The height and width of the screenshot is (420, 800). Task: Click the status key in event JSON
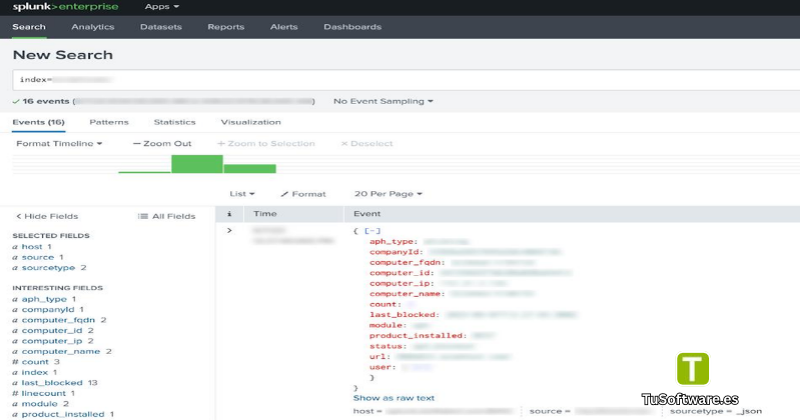[x=388, y=347]
